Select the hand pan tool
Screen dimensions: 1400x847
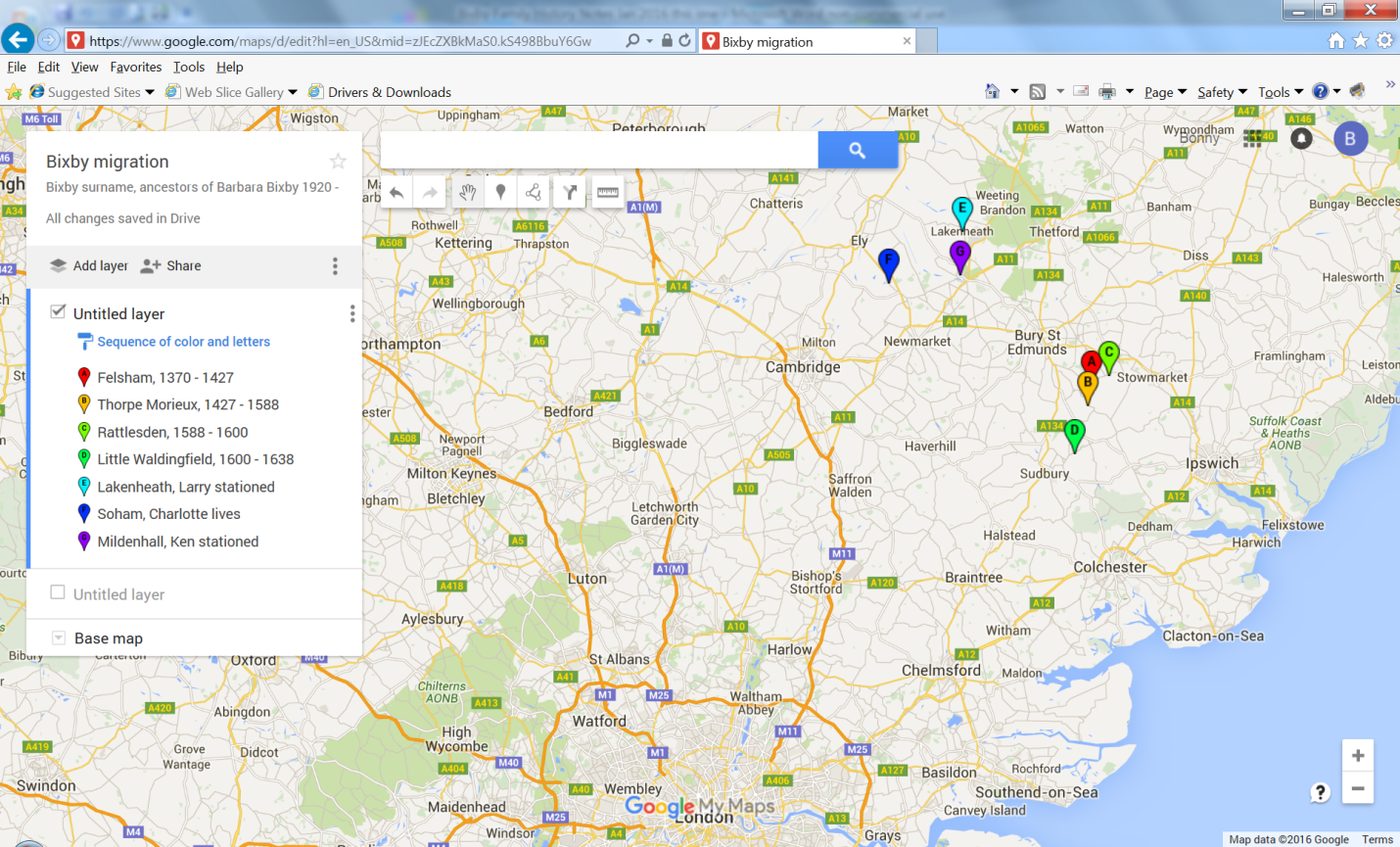point(467,192)
